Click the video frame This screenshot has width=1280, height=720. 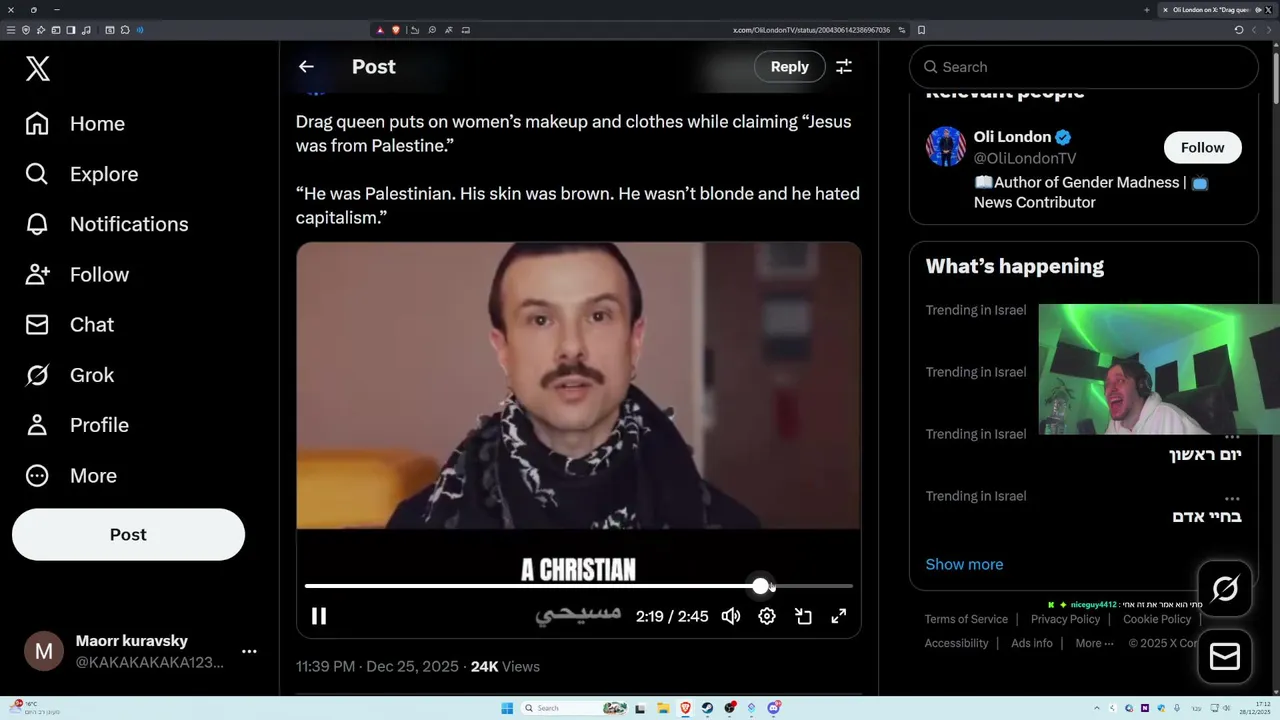coord(578,386)
